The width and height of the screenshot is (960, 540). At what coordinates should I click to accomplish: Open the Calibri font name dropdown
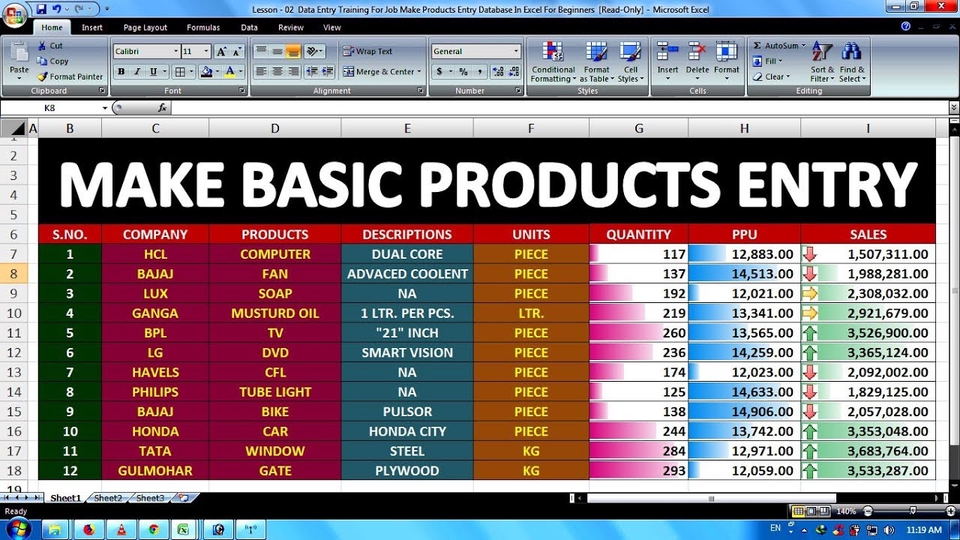tap(176, 51)
